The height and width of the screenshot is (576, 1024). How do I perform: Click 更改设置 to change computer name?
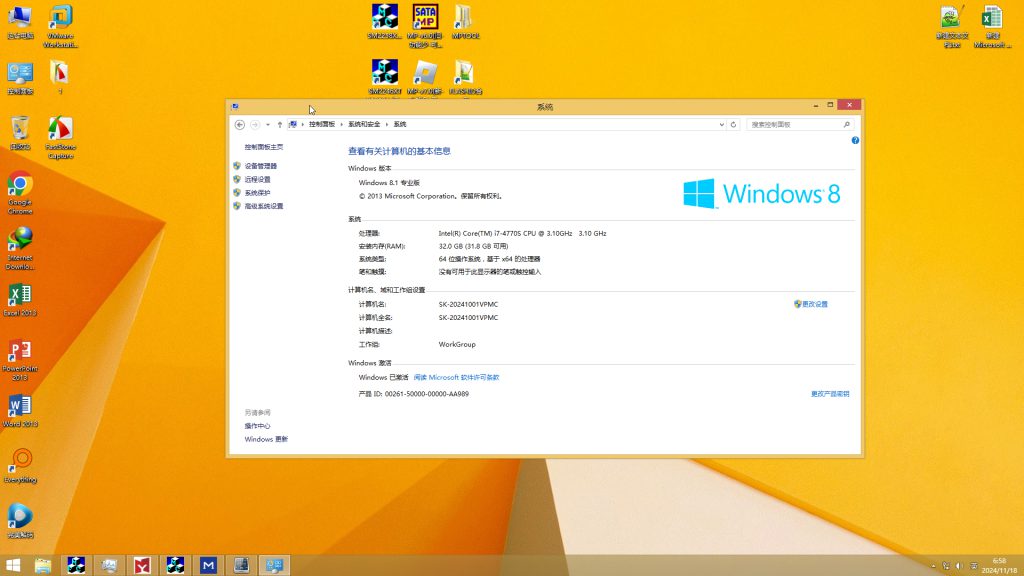(814, 304)
